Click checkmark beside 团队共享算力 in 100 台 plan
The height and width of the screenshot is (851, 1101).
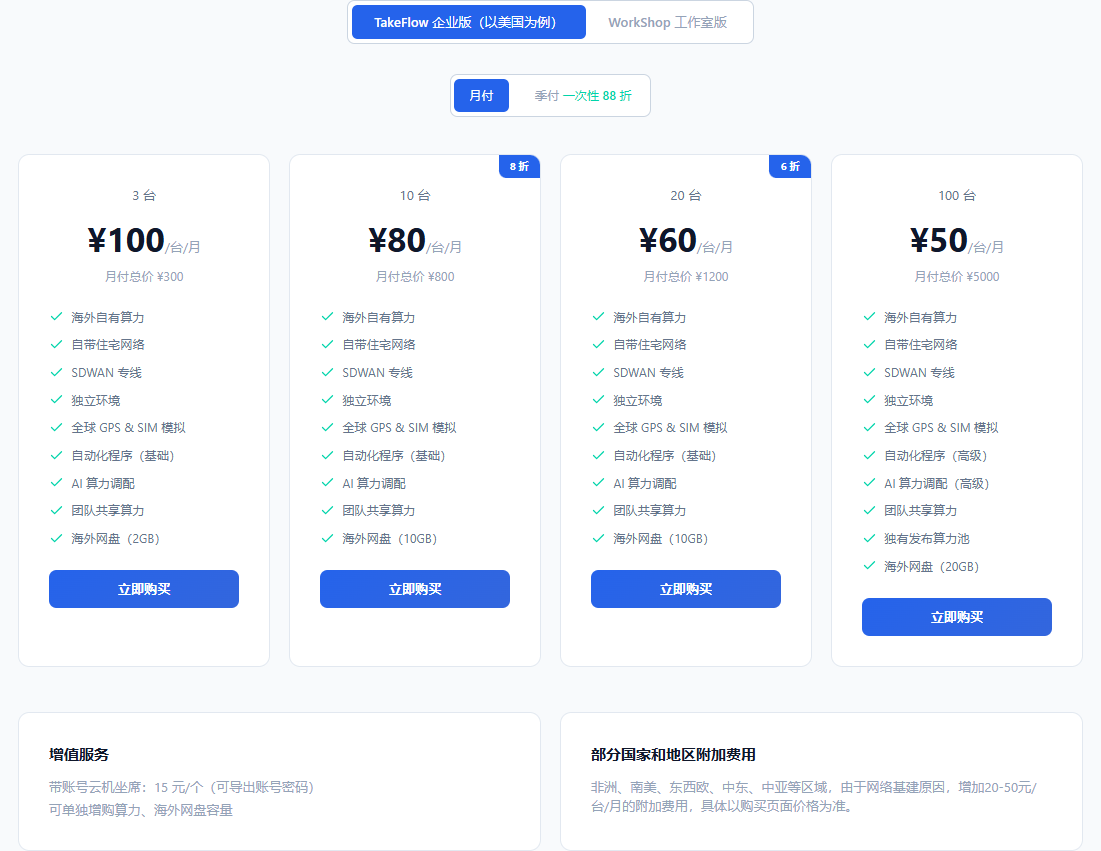869,510
